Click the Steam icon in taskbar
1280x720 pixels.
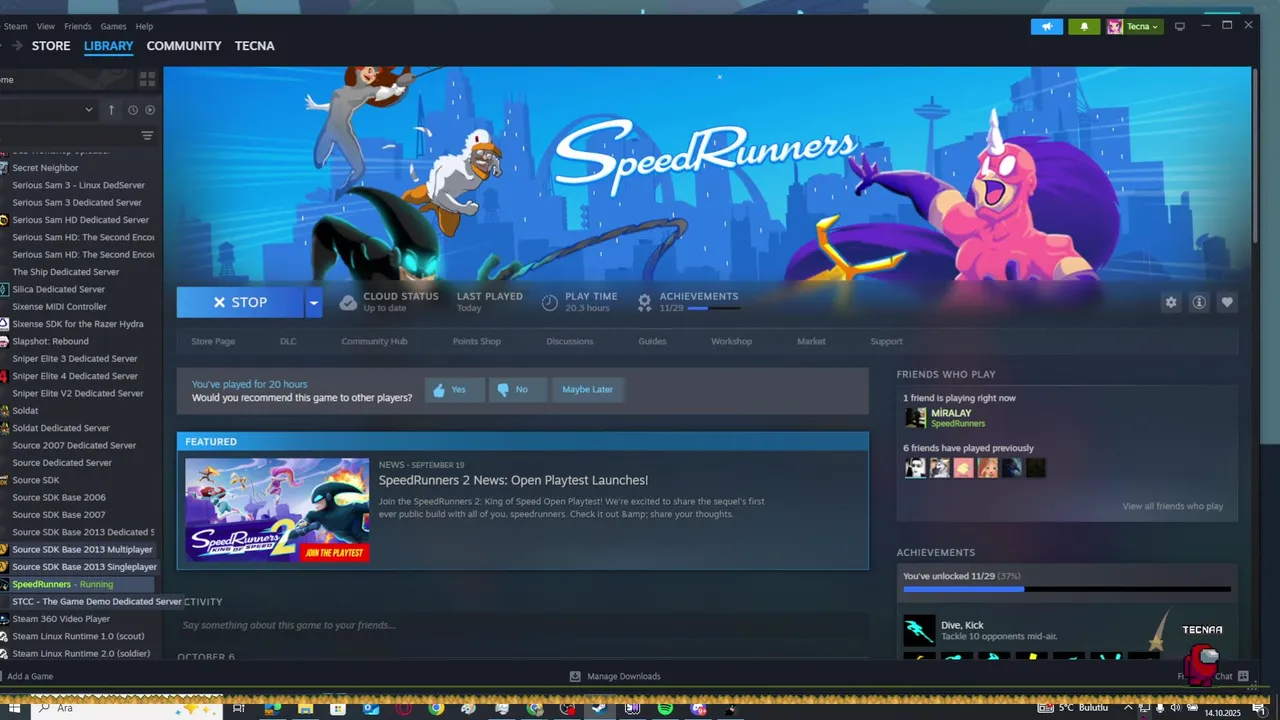[x=599, y=709]
